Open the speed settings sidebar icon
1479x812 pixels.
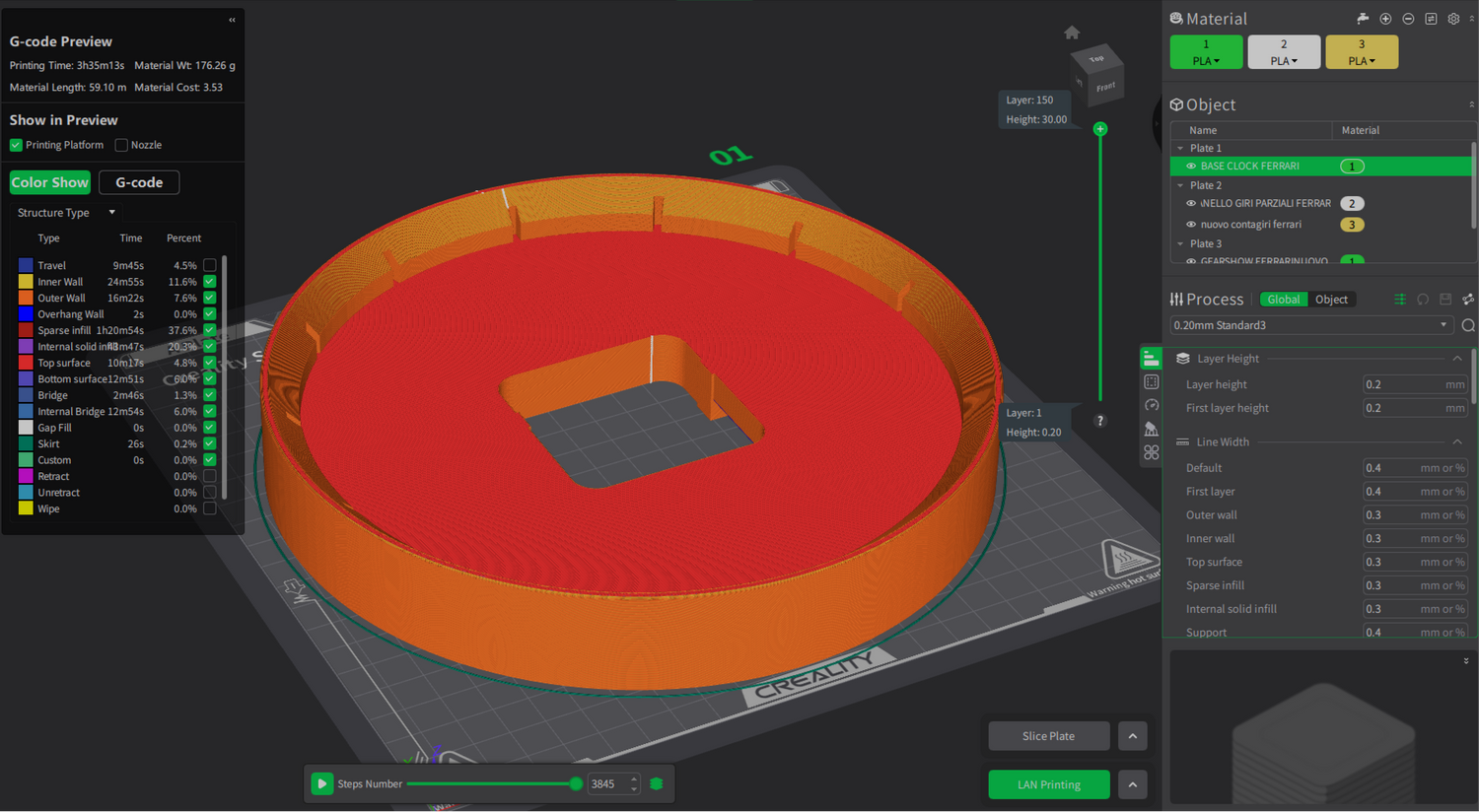[1151, 405]
